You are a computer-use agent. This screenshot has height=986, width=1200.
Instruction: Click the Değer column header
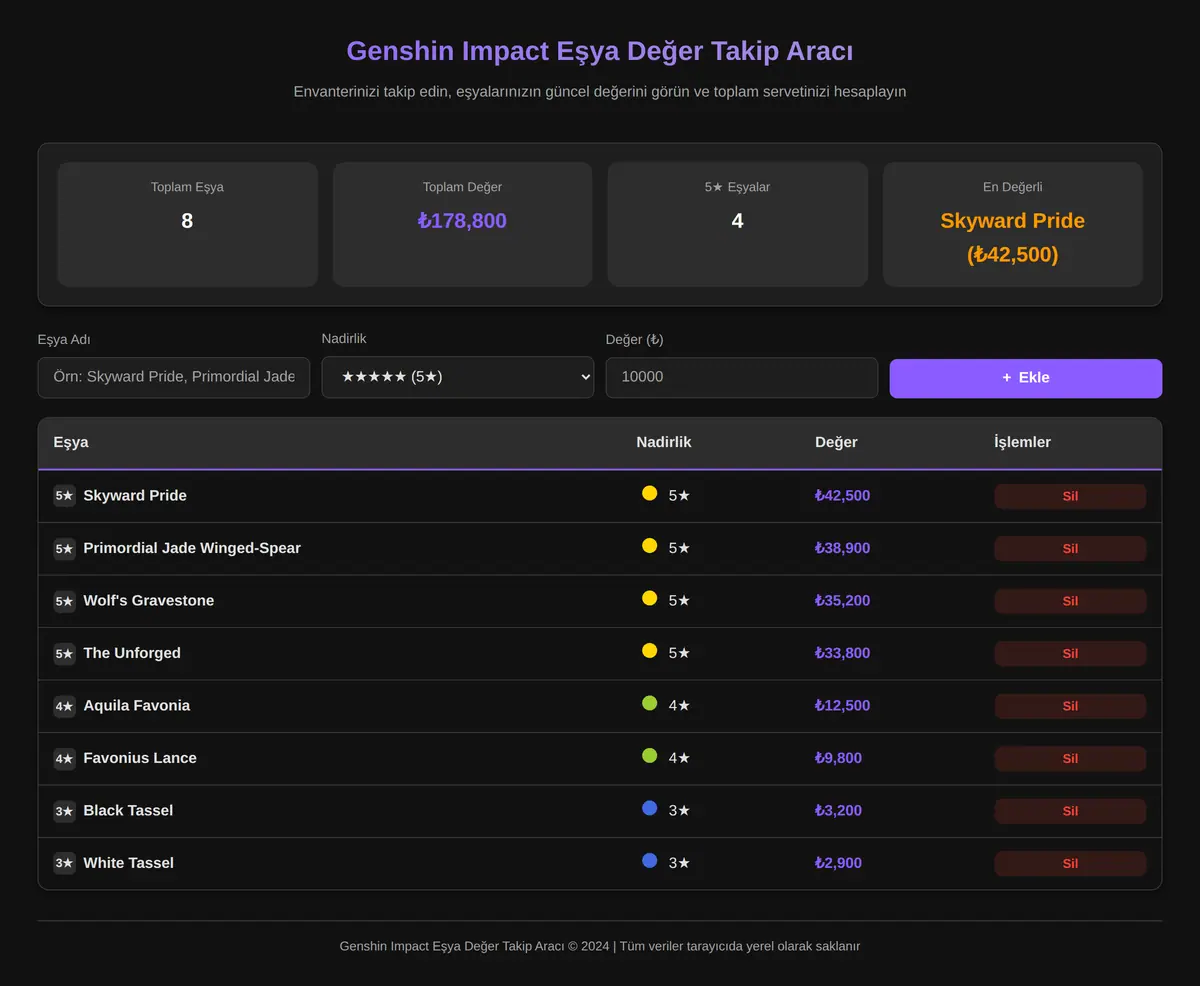coord(836,442)
